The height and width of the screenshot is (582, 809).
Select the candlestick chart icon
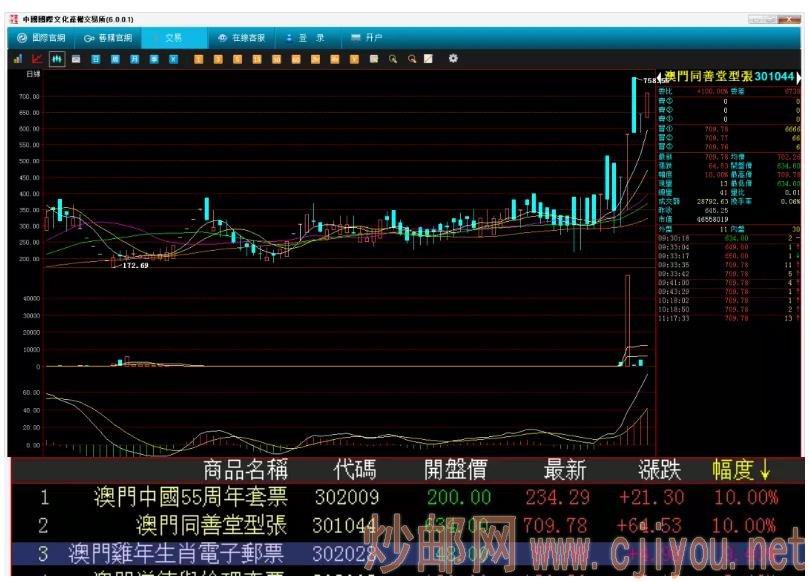coord(57,59)
